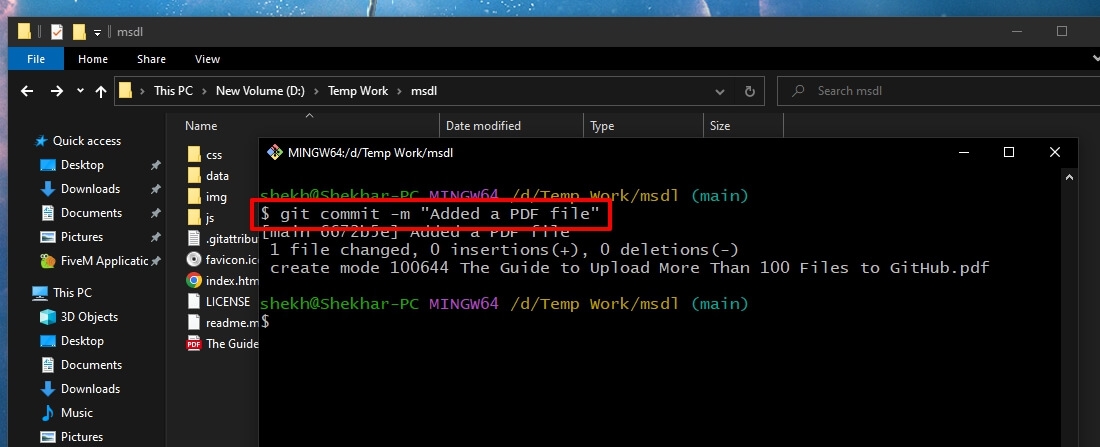Sort files by Date modified column
The width and height of the screenshot is (1100, 447).
pos(483,126)
